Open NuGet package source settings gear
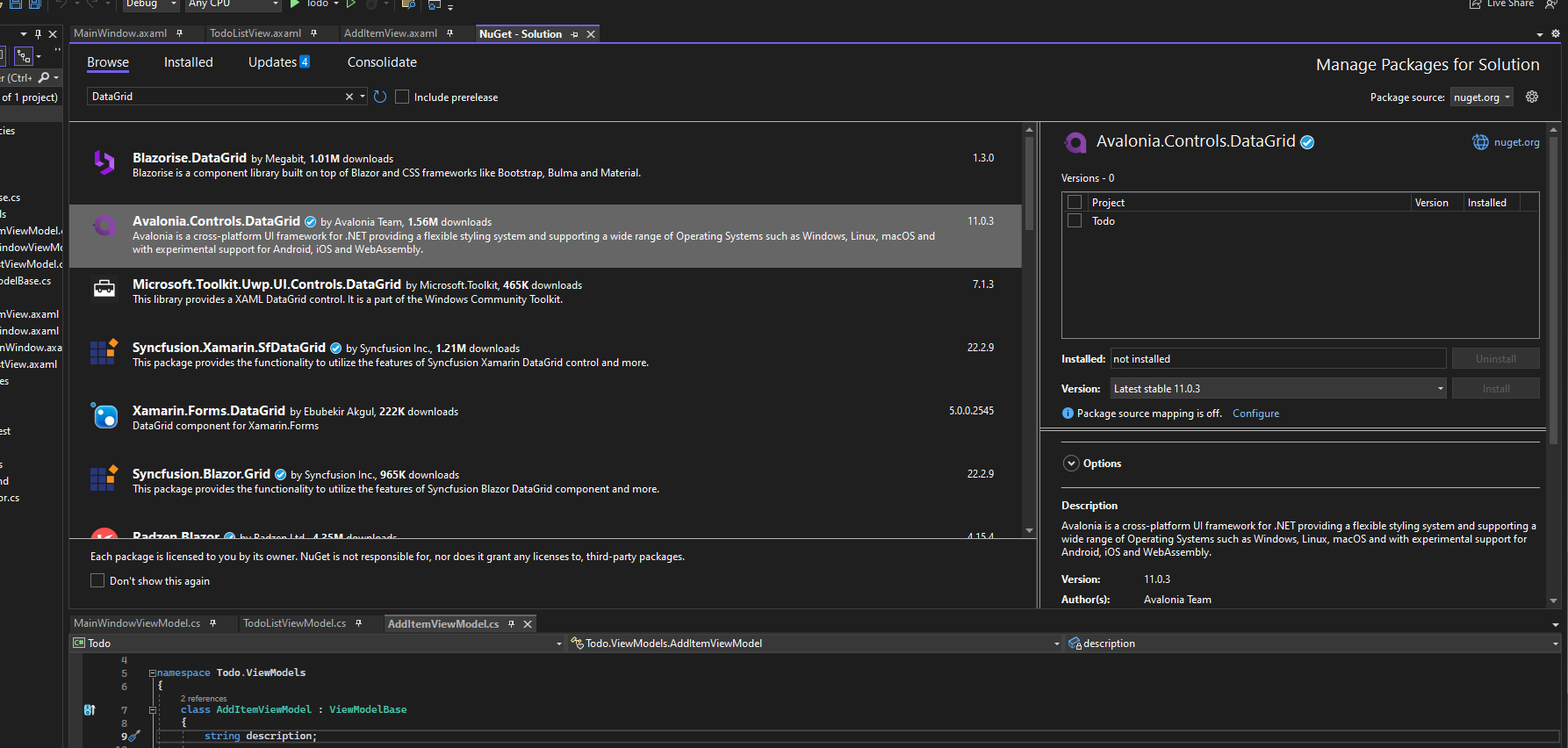1568x748 pixels. tap(1532, 97)
